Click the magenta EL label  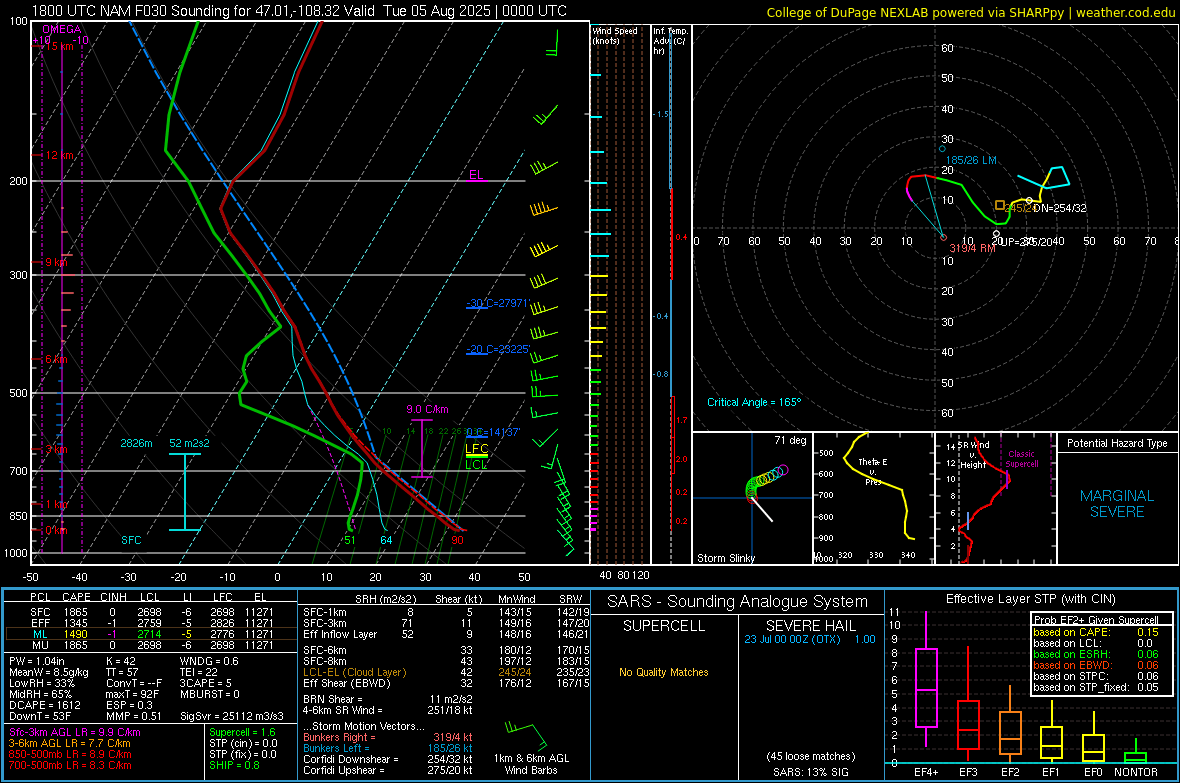coord(476,175)
